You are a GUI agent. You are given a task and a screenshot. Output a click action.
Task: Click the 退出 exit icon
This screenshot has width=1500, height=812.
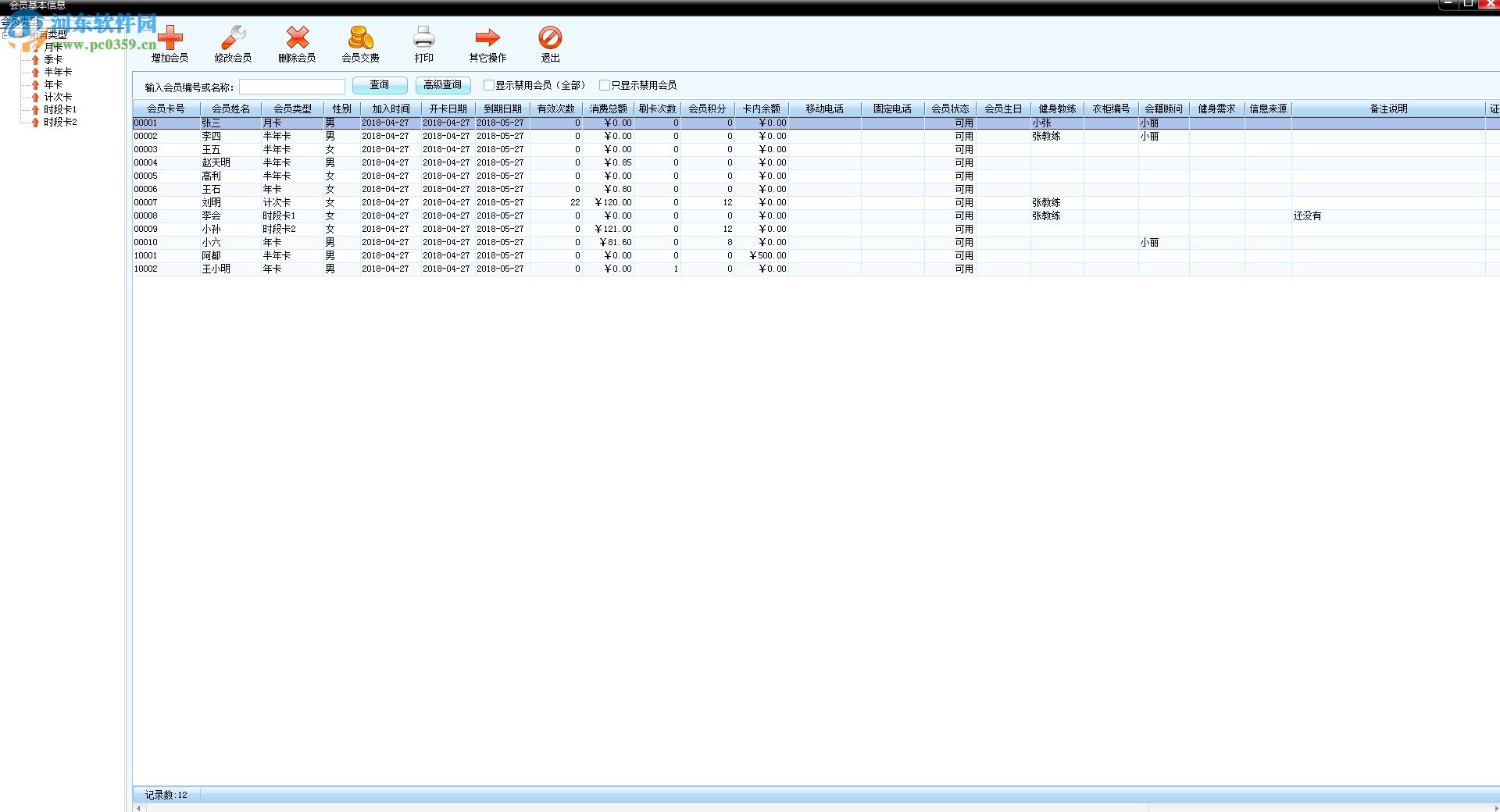click(x=550, y=37)
